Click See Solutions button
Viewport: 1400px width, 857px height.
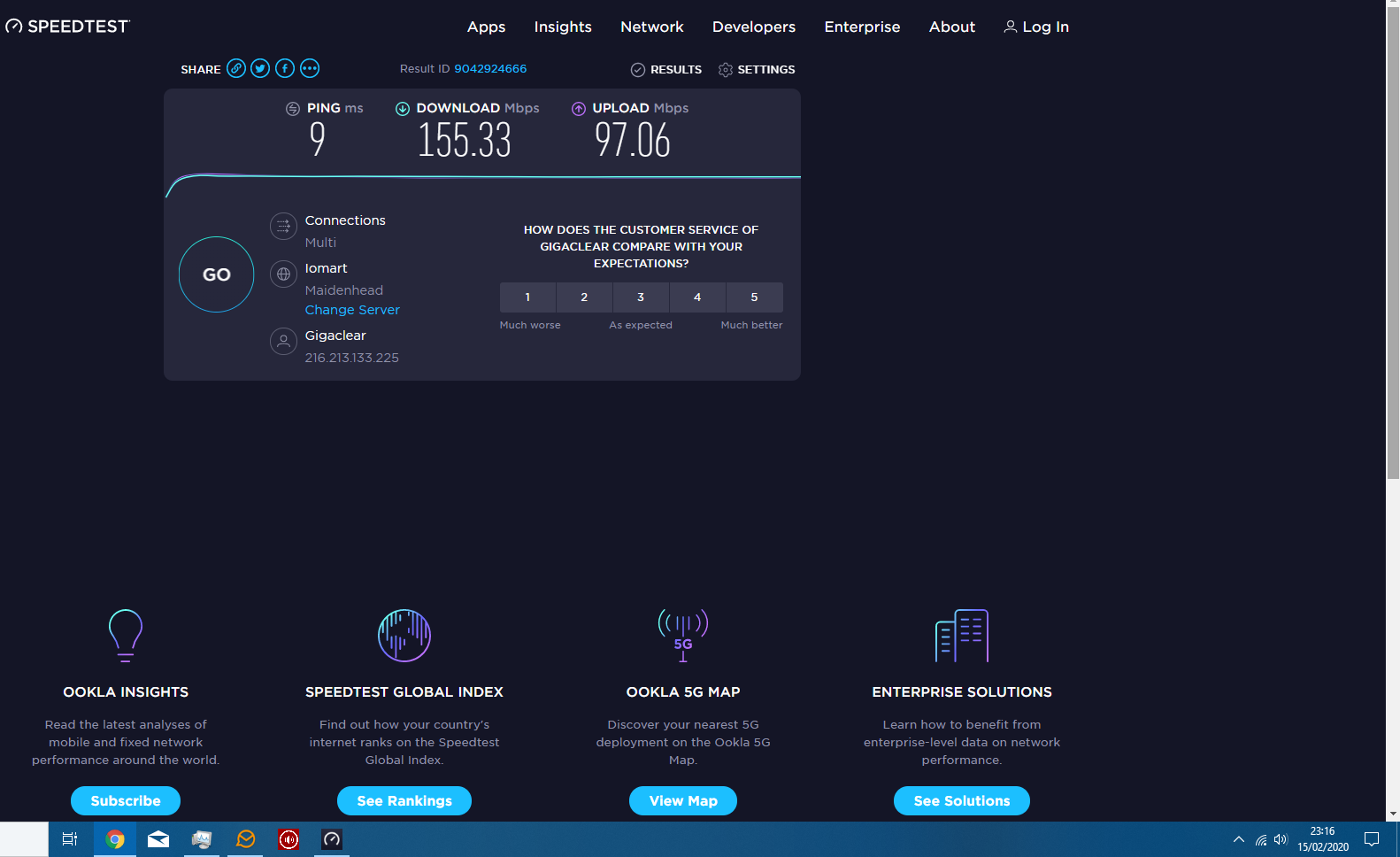pos(962,800)
